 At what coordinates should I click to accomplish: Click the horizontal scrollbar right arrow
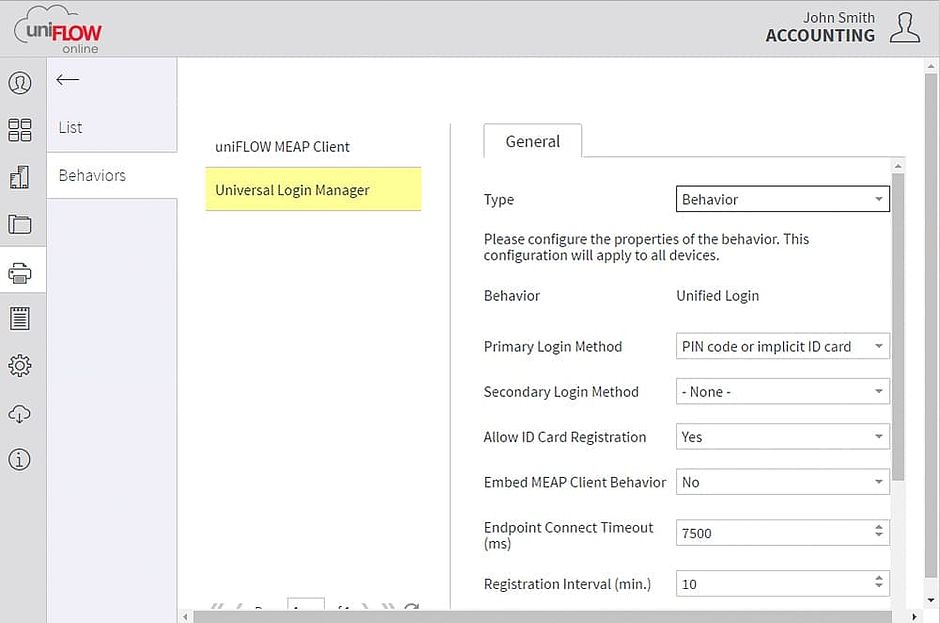click(914, 616)
